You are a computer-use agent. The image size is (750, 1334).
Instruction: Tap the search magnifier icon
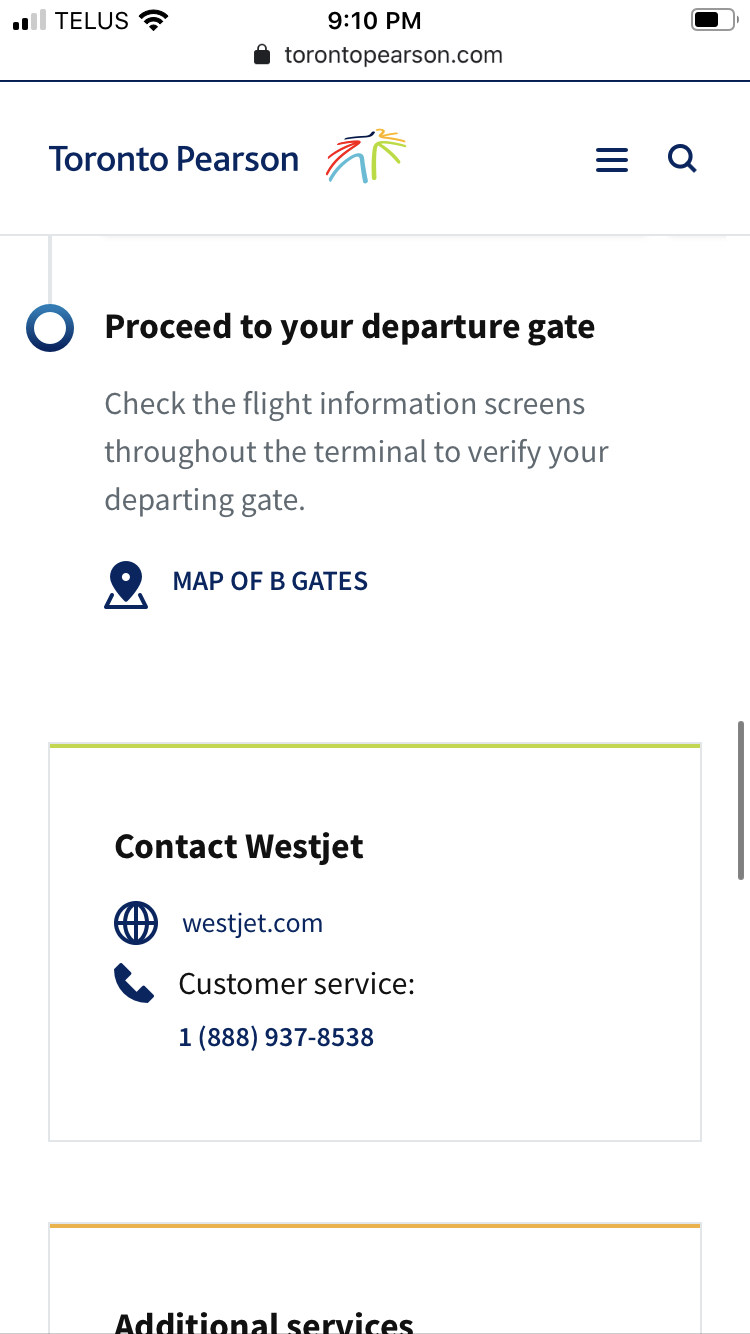[682, 158]
